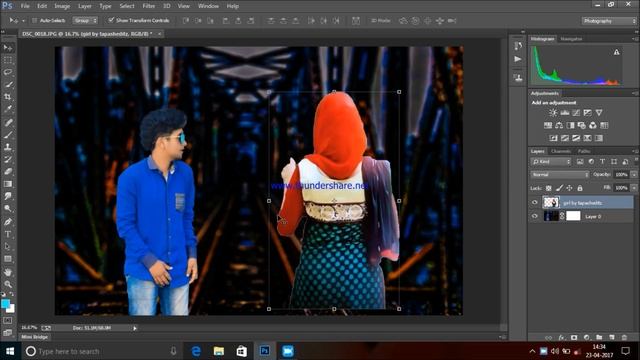Viewport: 640px width, 360px height.
Task: Select the Lasso tool
Action: pos(8,72)
